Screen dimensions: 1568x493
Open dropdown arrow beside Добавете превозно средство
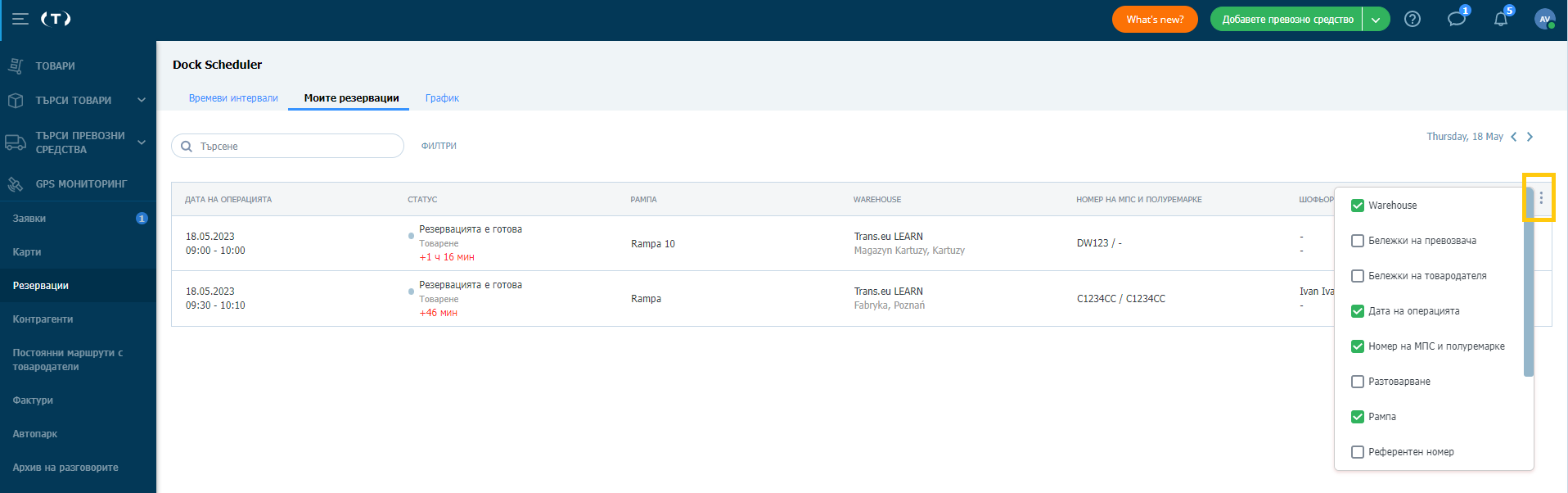(x=1376, y=19)
